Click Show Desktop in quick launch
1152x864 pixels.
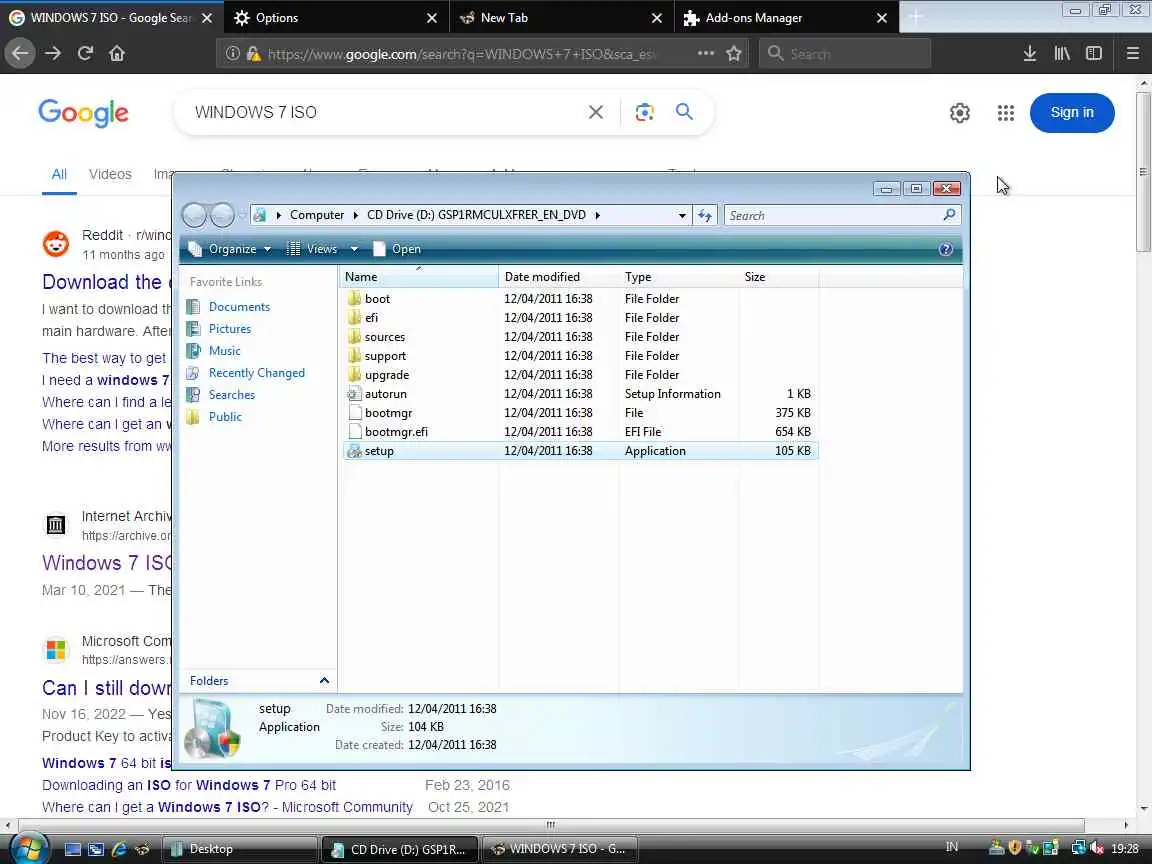pos(73,849)
